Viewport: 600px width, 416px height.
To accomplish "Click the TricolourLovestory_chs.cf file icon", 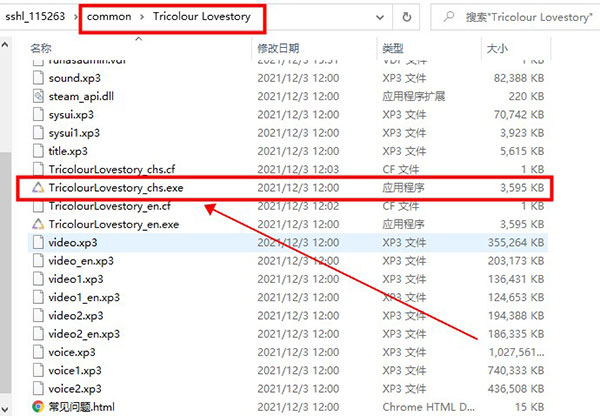I will 38,169.
